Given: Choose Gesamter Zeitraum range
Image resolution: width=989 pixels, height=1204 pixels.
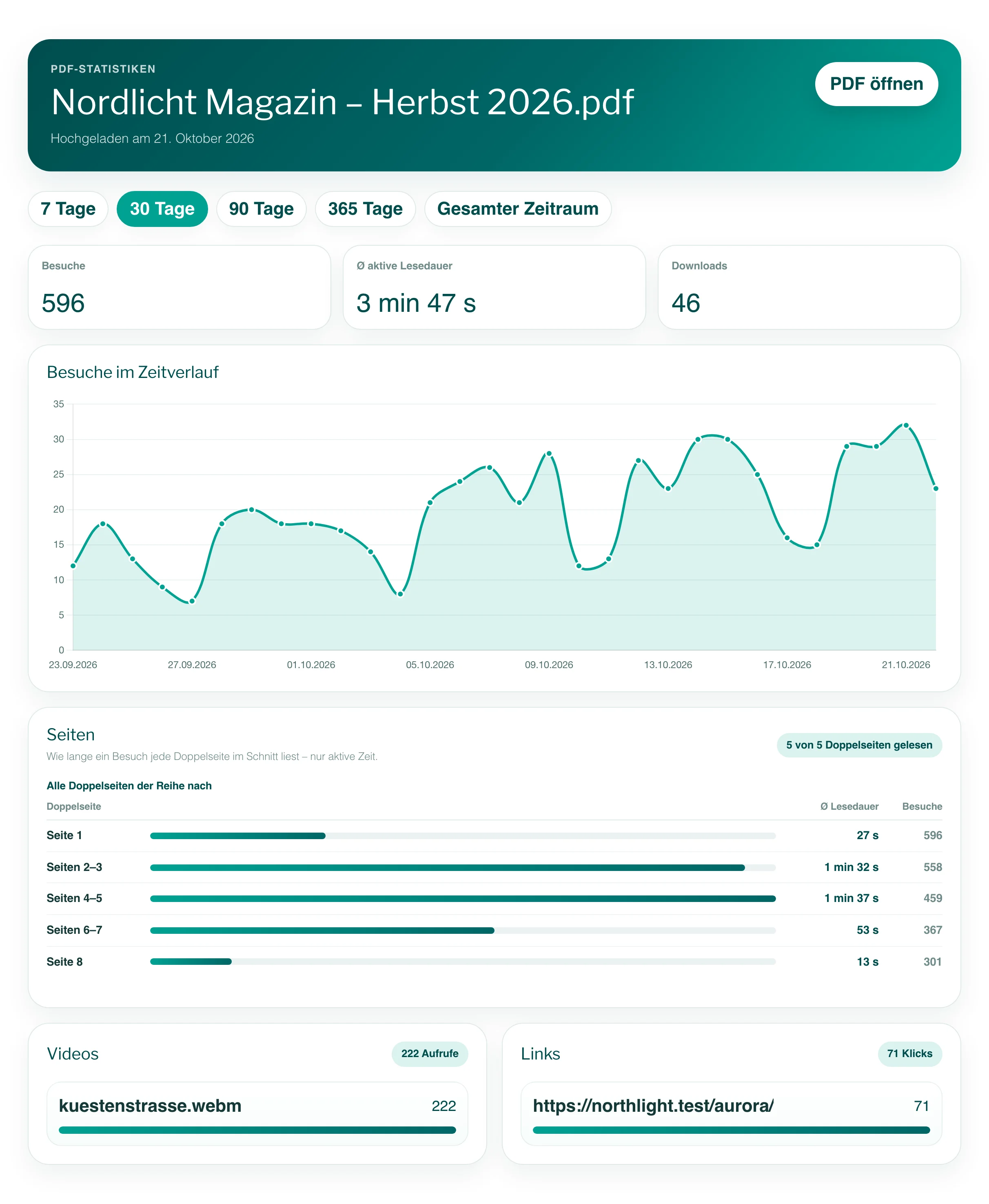Looking at the screenshot, I should tap(517, 209).
